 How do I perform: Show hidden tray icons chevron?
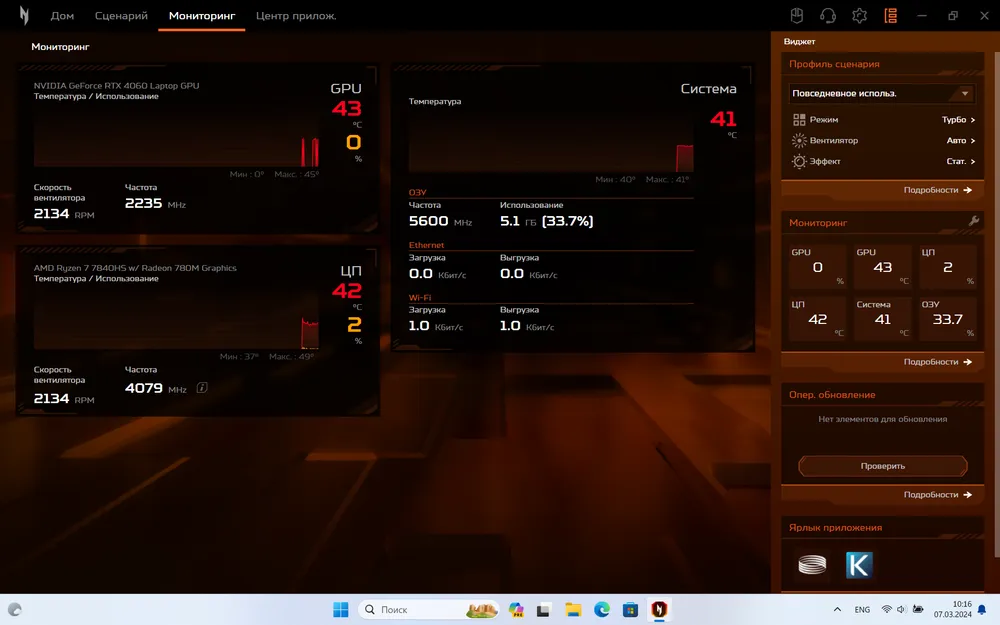[837, 610]
